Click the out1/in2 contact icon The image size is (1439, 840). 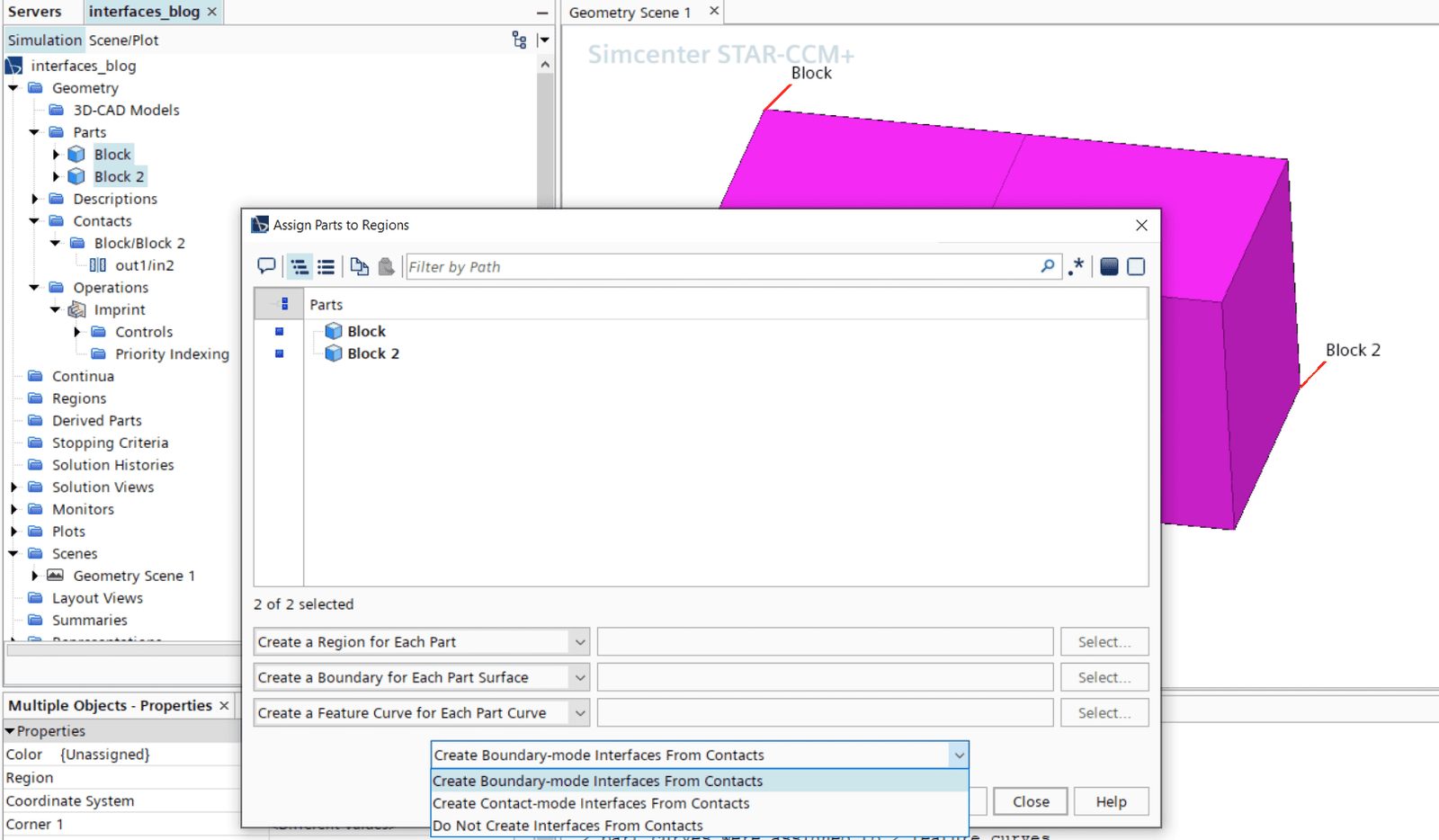[x=98, y=265]
